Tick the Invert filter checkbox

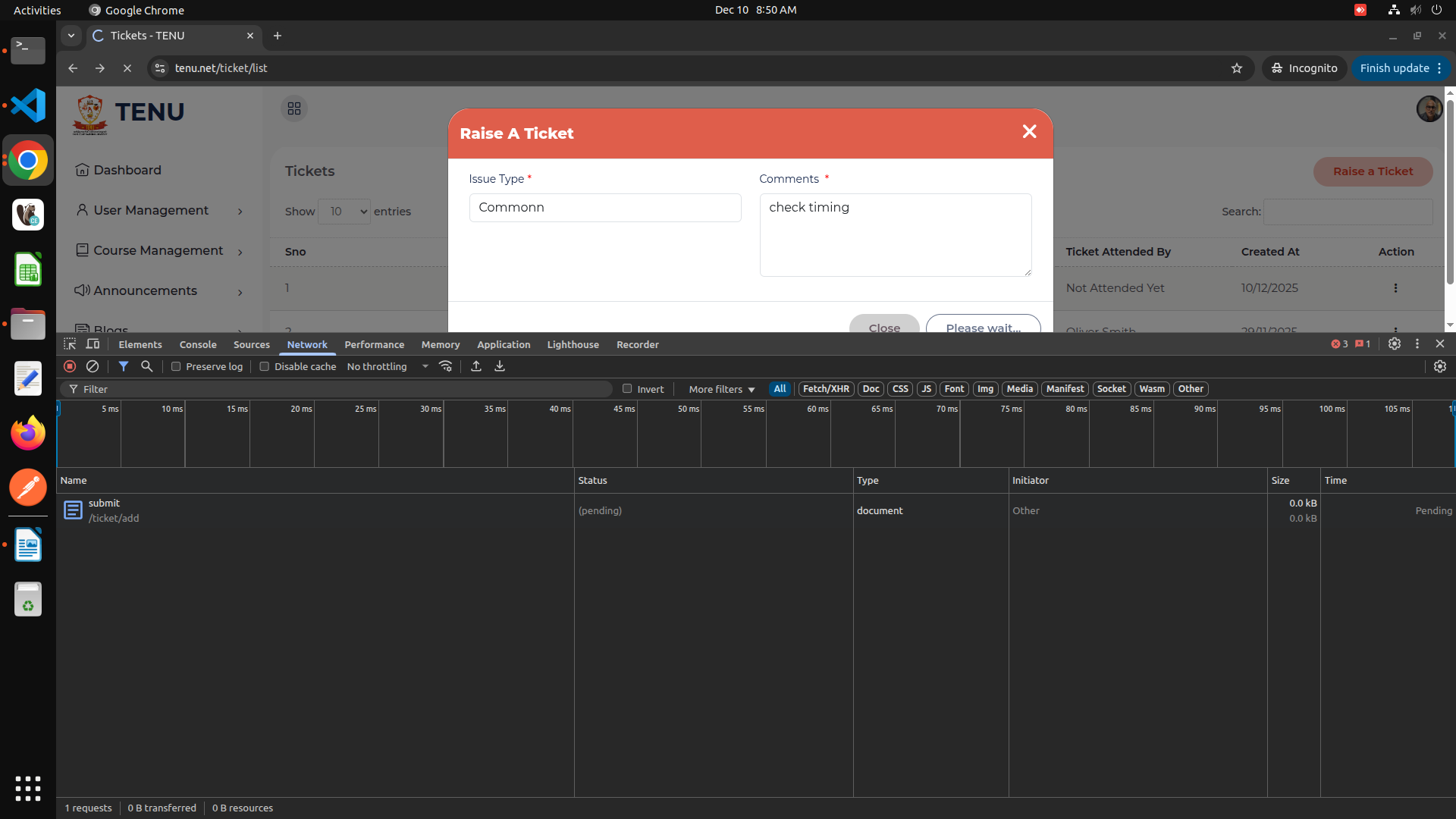(x=627, y=389)
